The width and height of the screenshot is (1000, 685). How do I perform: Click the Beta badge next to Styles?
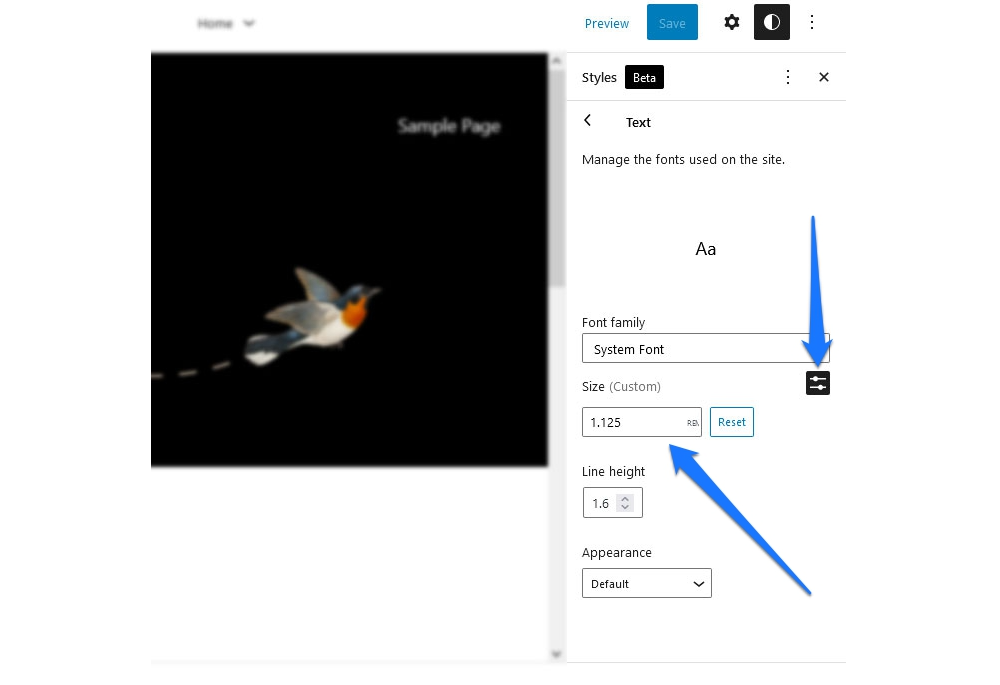click(x=644, y=77)
